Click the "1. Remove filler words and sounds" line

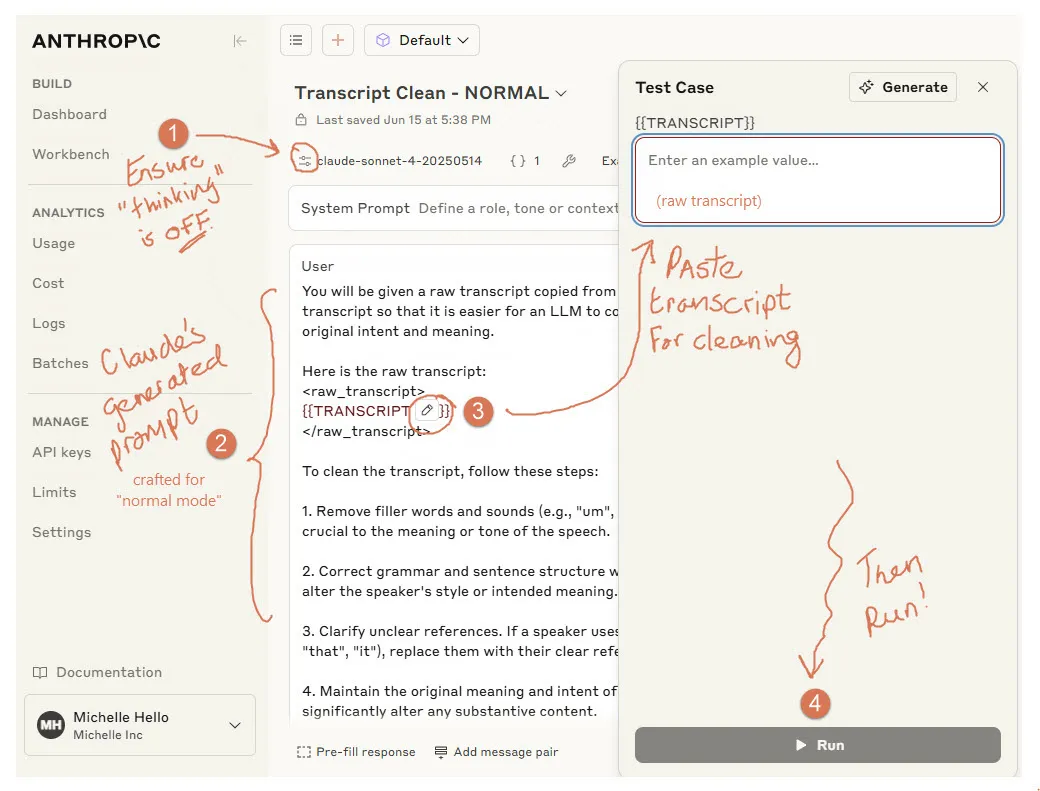[x=459, y=511]
